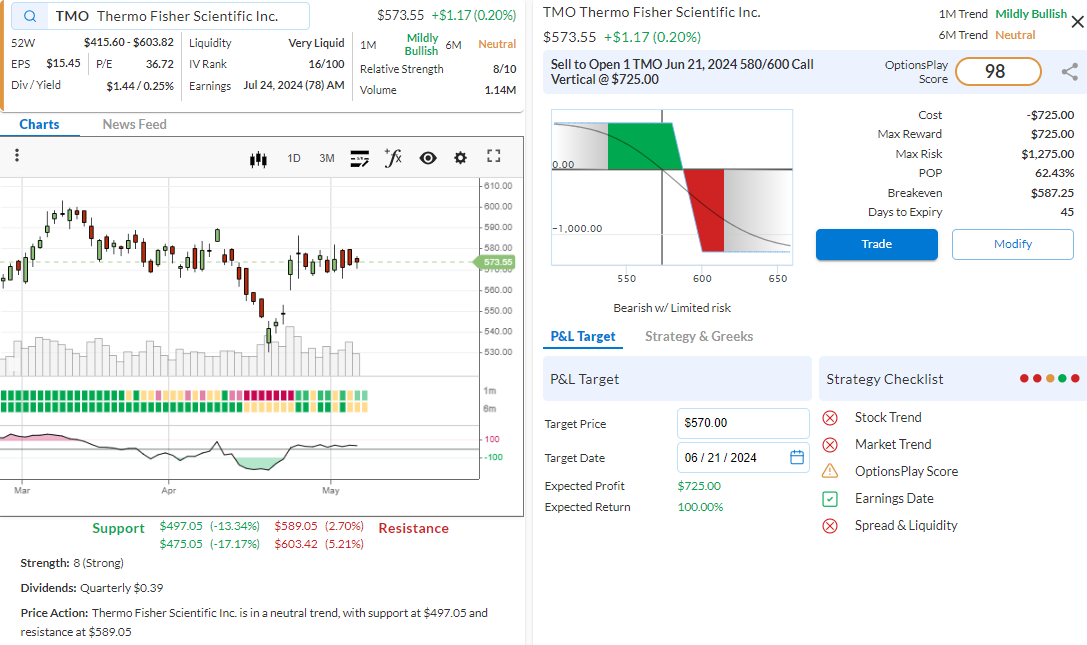
Task: Open the Target Date calendar picker
Action: 797,457
